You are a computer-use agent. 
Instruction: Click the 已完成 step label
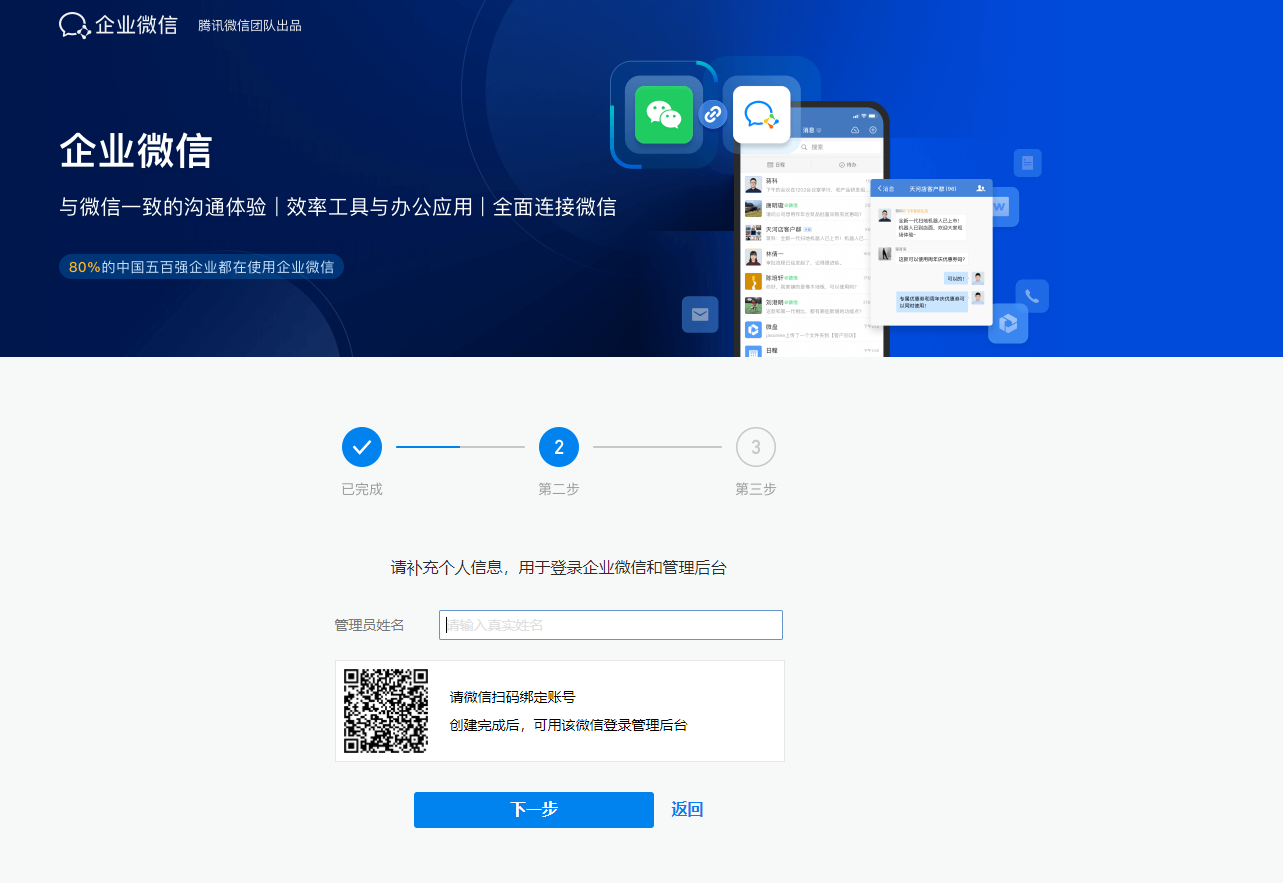tap(362, 489)
